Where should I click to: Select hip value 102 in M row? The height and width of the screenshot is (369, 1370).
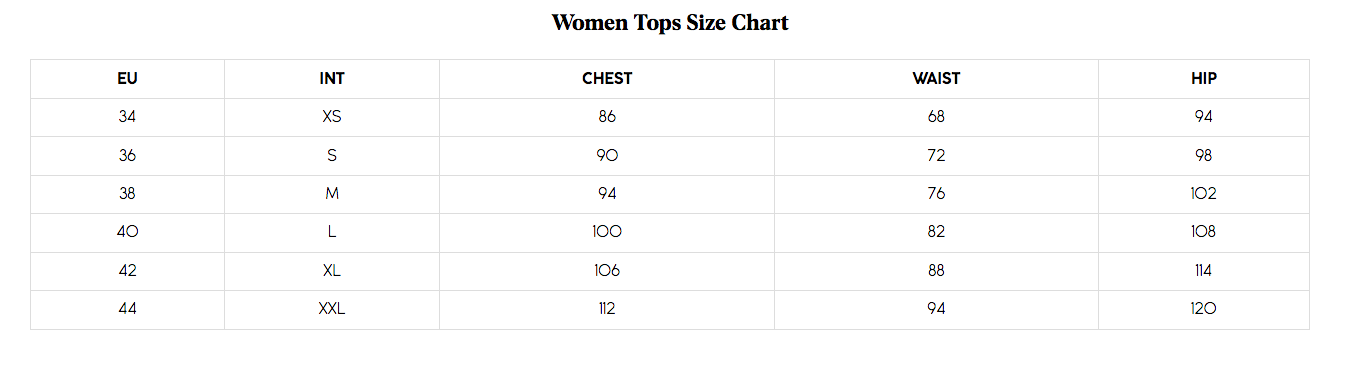pos(1204,194)
